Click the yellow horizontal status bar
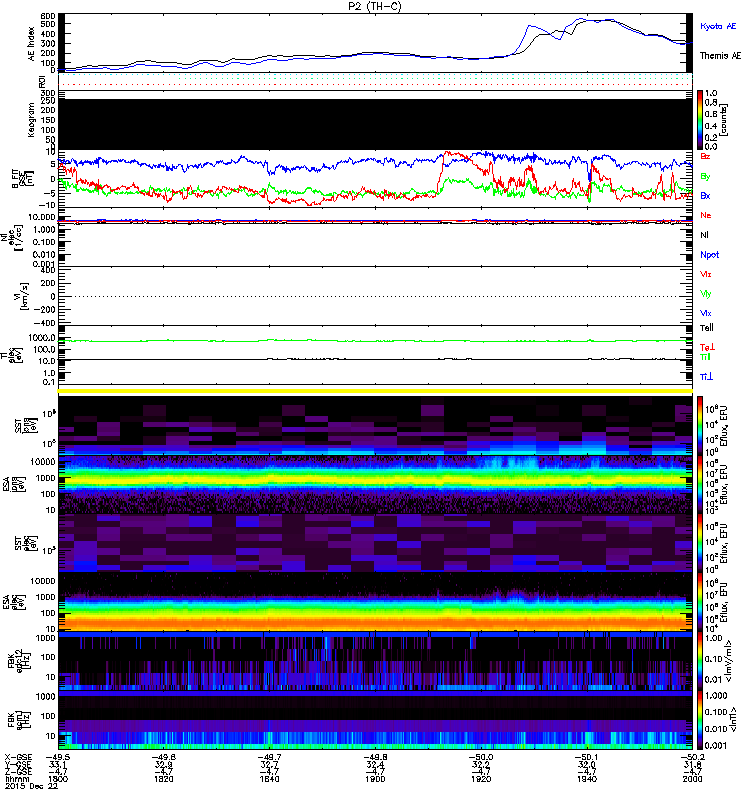 tap(375, 391)
